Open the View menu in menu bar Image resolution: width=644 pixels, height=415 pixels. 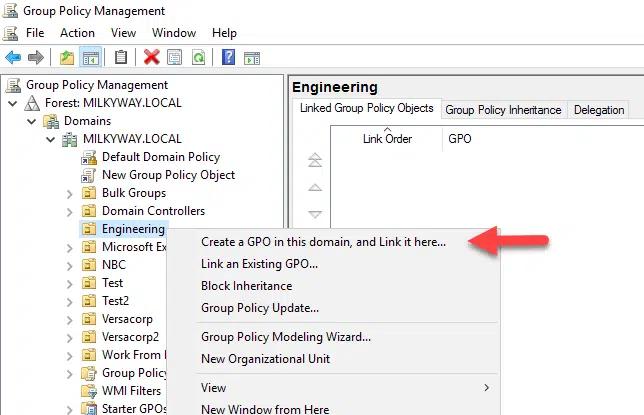123,33
